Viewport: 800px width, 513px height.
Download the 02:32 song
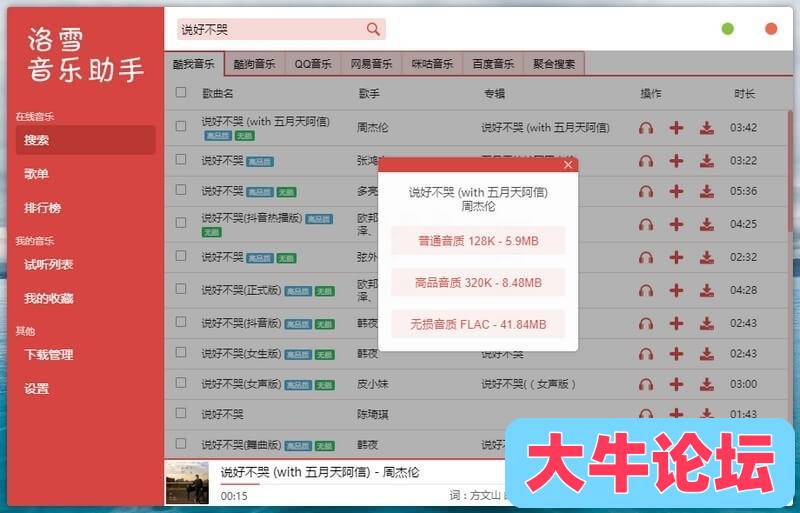point(707,257)
